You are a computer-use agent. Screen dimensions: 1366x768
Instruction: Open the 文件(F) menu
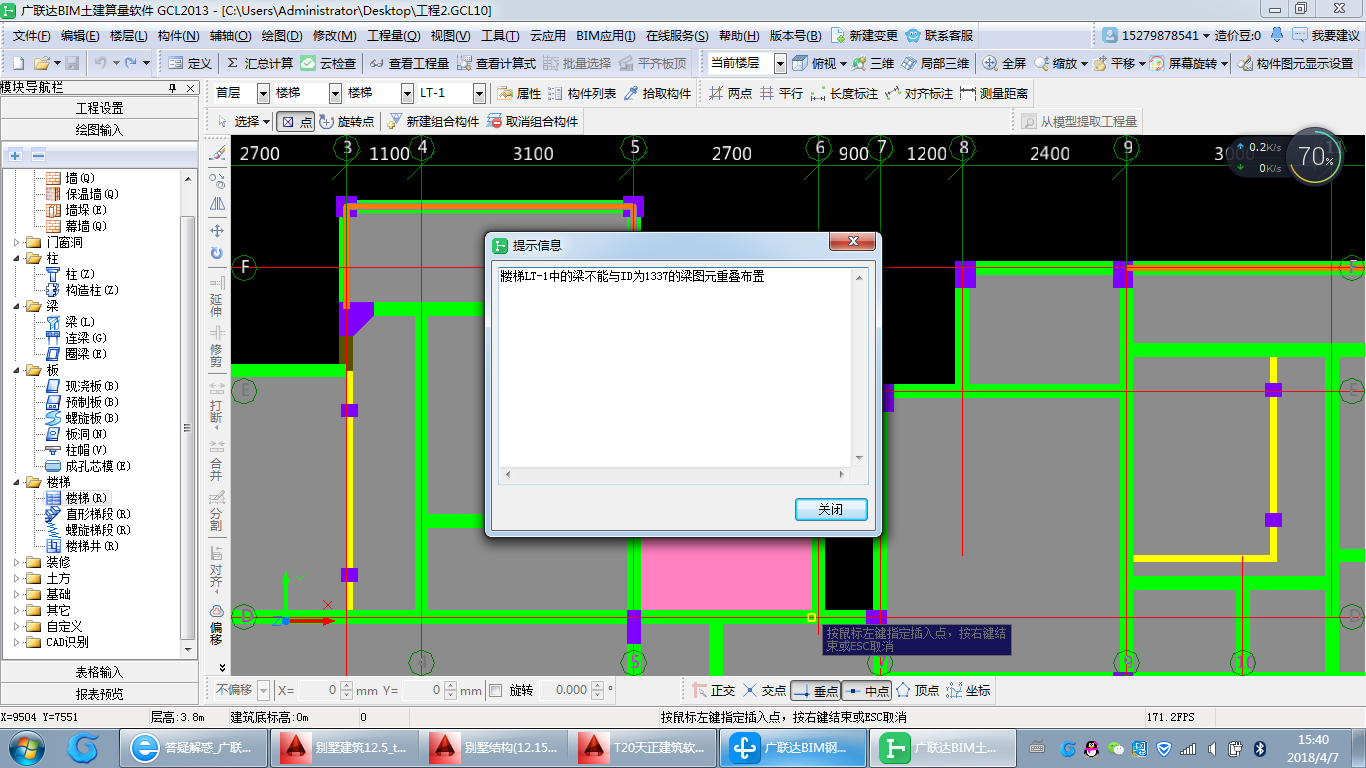31,35
